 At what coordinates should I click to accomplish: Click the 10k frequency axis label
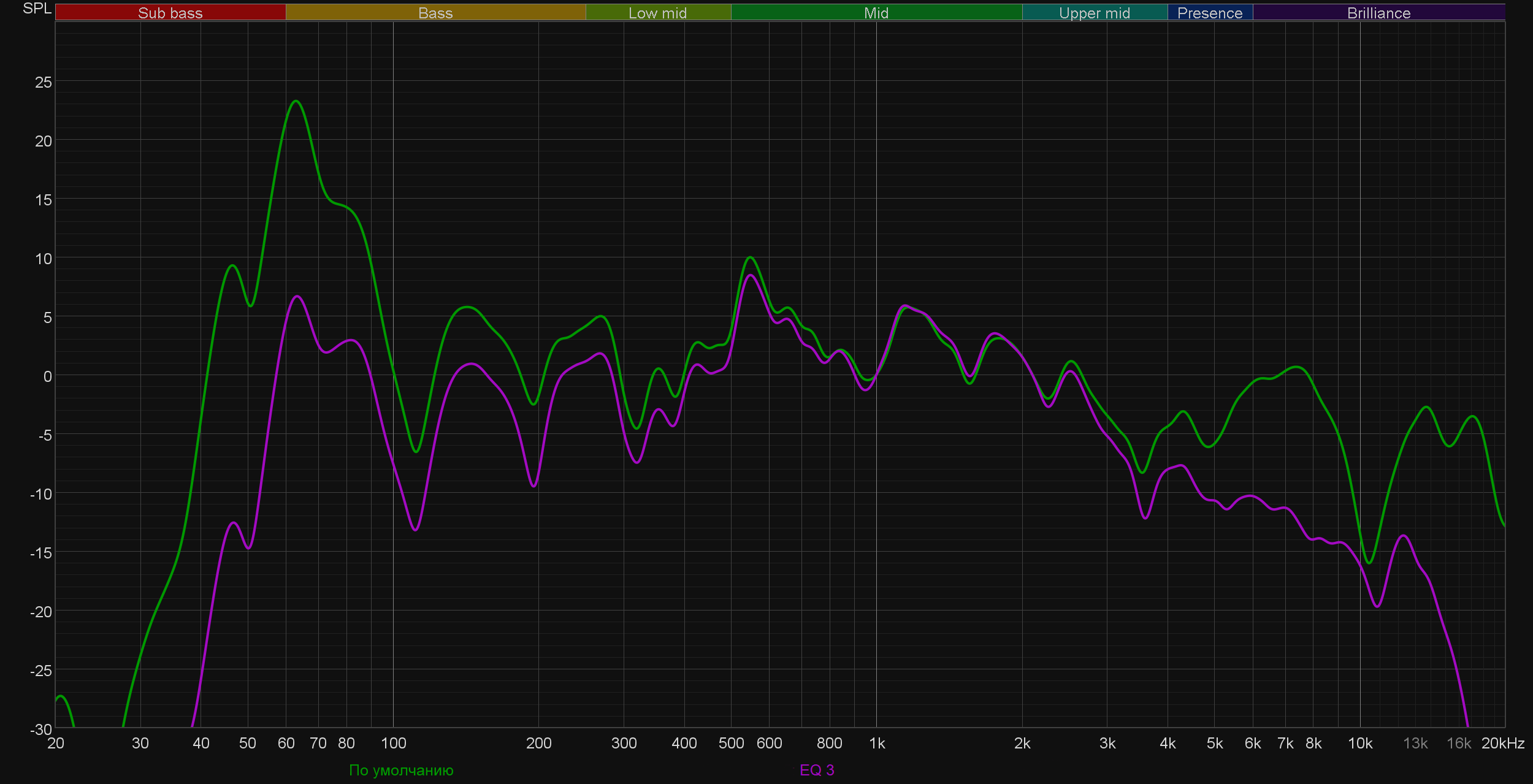[1359, 744]
